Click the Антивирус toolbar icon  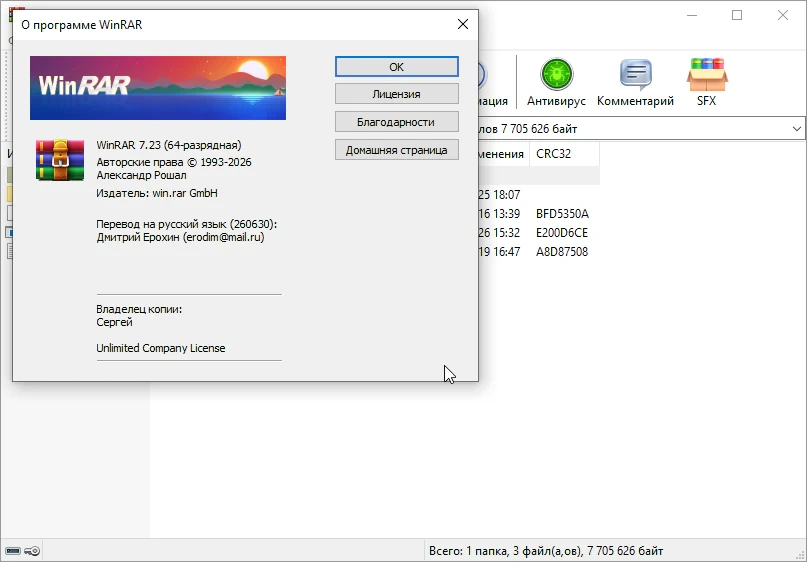pyautogui.click(x=556, y=82)
